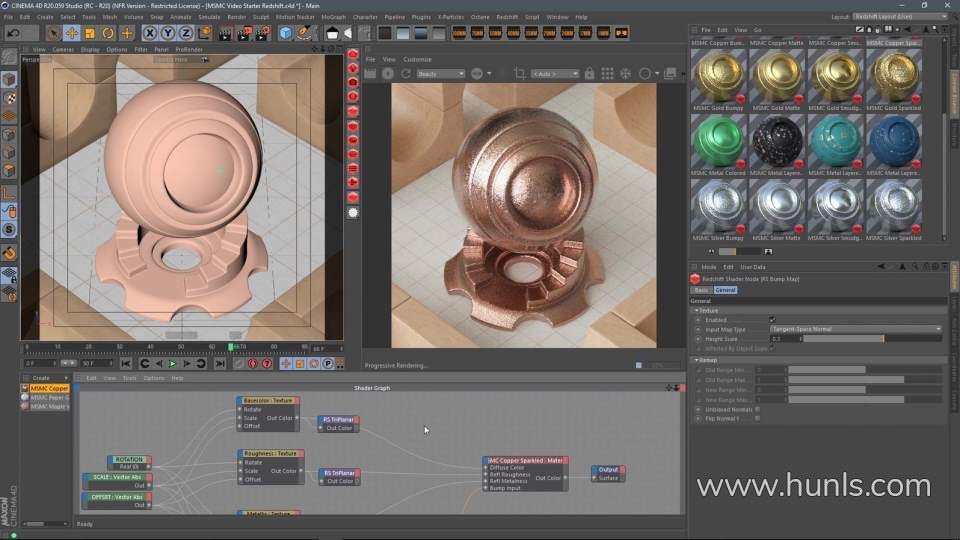960x540 pixels.
Task: Open the Input Map Type dropdown
Action: pyautogui.click(x=855, y=329)
